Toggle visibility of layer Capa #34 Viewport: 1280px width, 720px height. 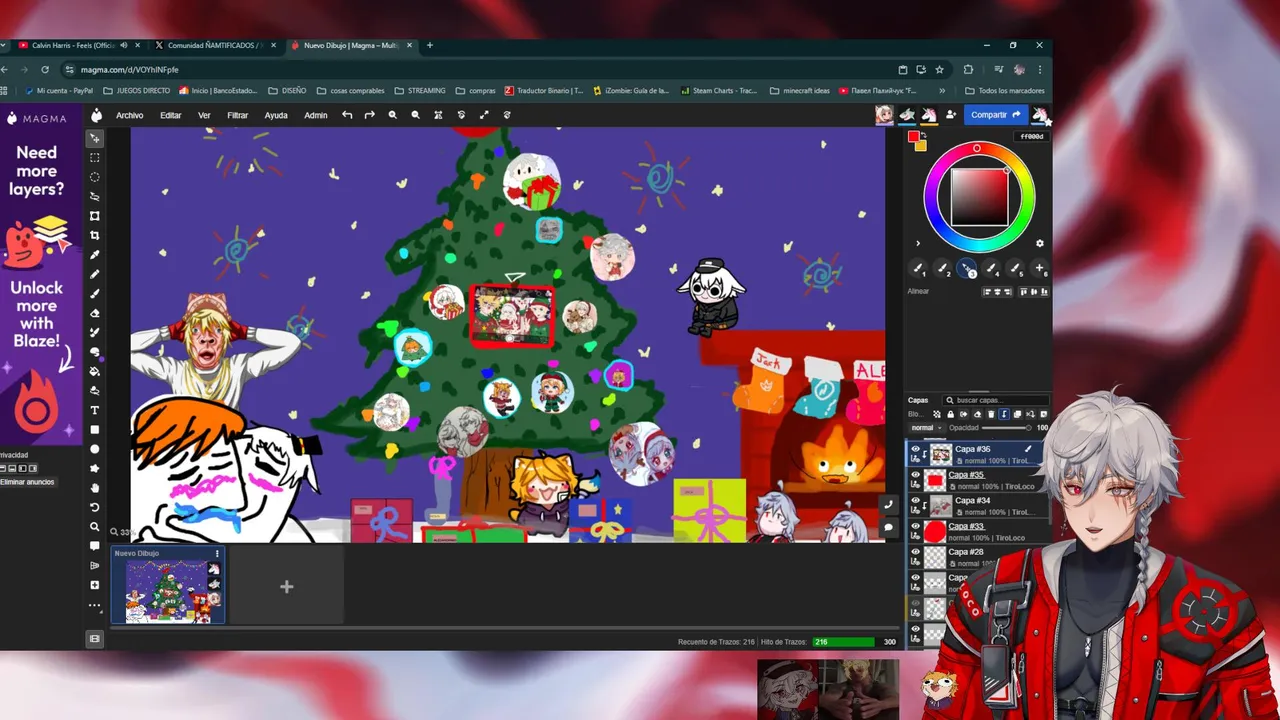915,501
